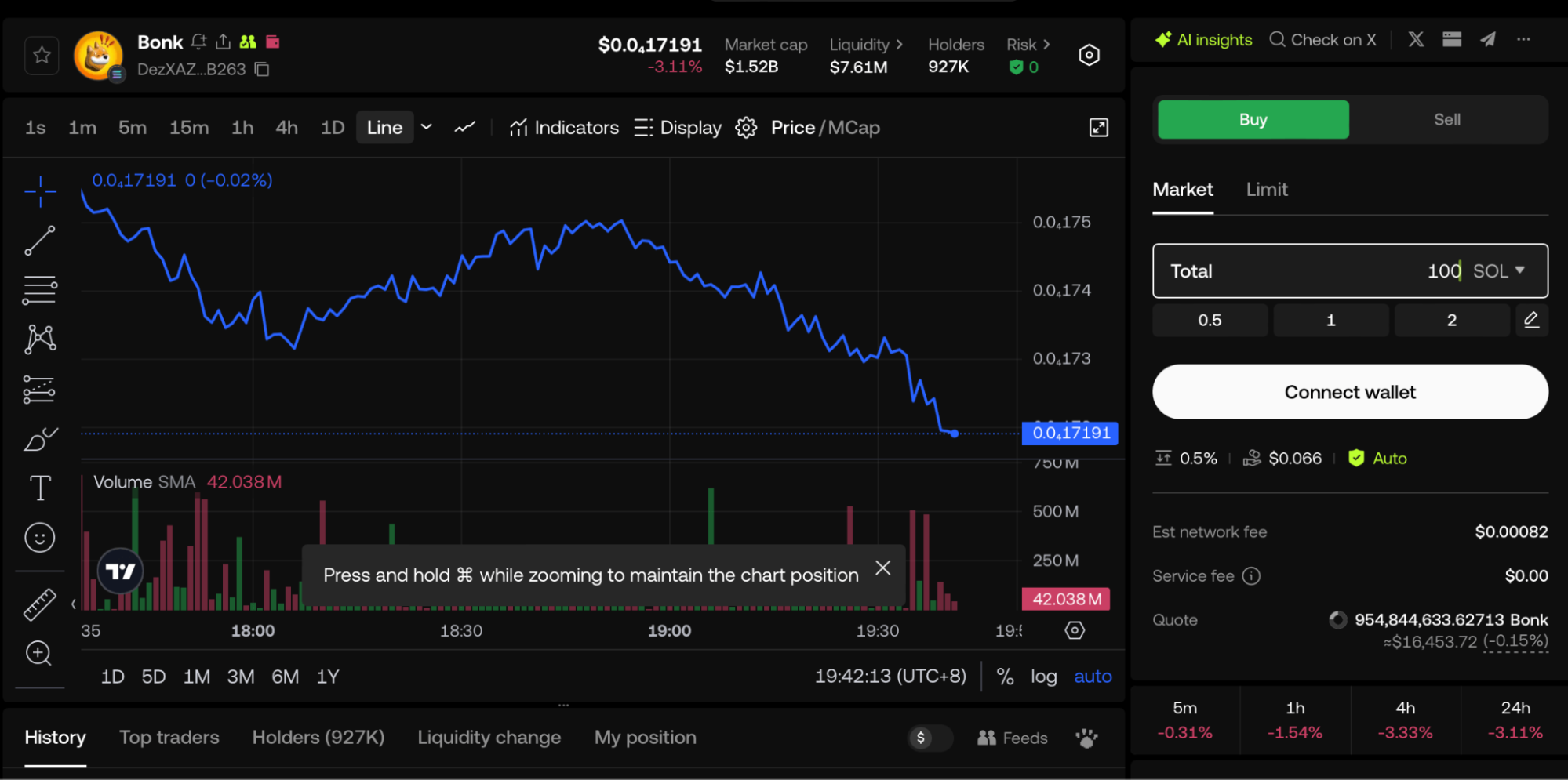Switch to the Top traders tab
The image size is (1568, 780).
[169, 737]
